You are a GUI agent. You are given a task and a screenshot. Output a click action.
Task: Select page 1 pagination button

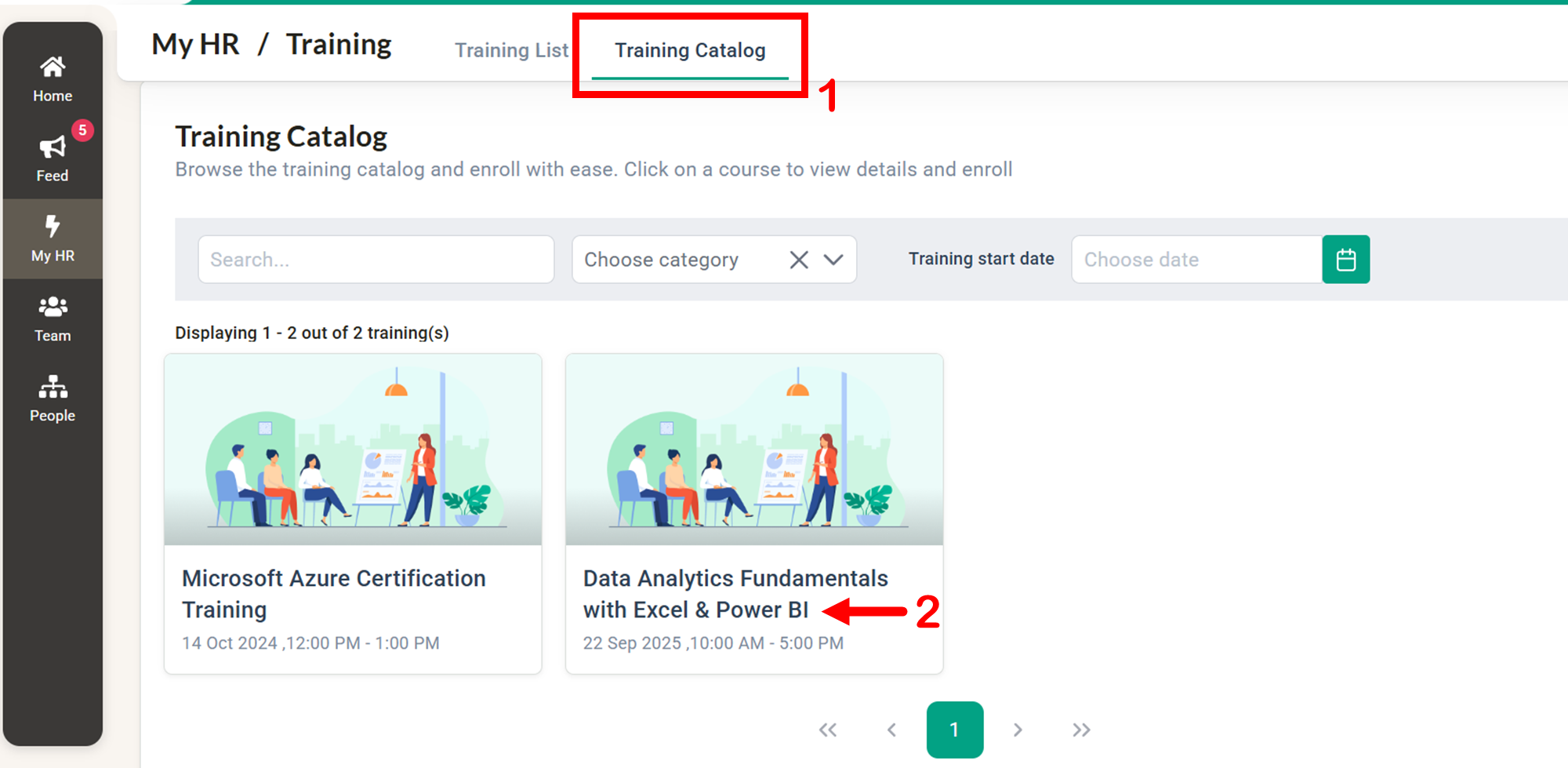coord(954,730)
